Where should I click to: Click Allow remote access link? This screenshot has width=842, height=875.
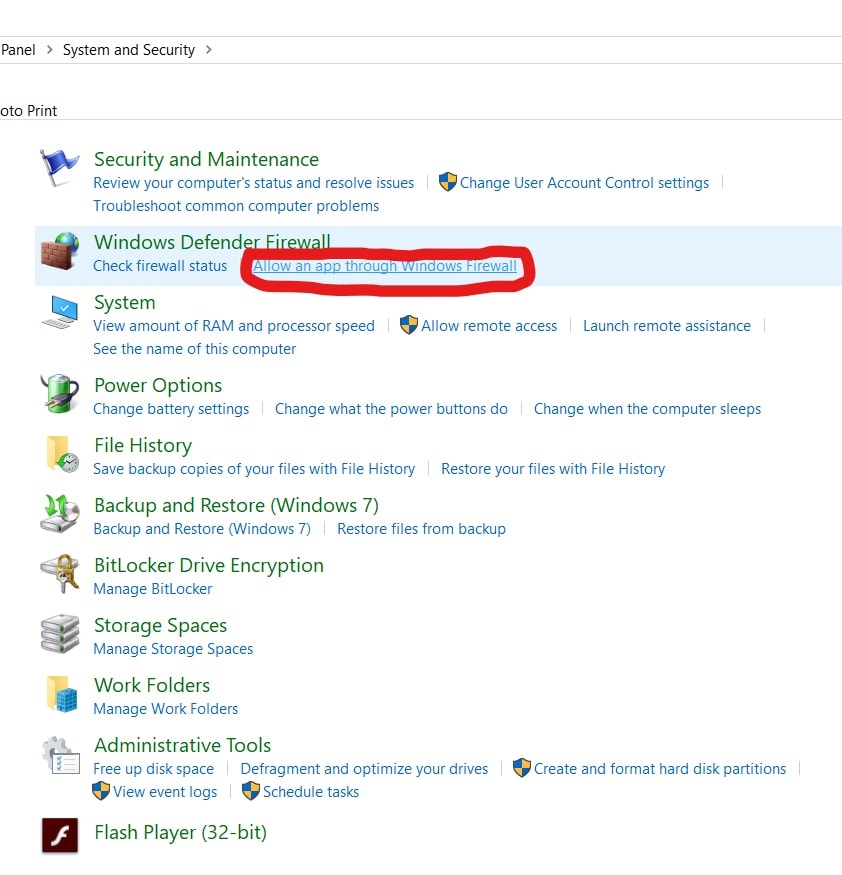click(x=489, y=326)
